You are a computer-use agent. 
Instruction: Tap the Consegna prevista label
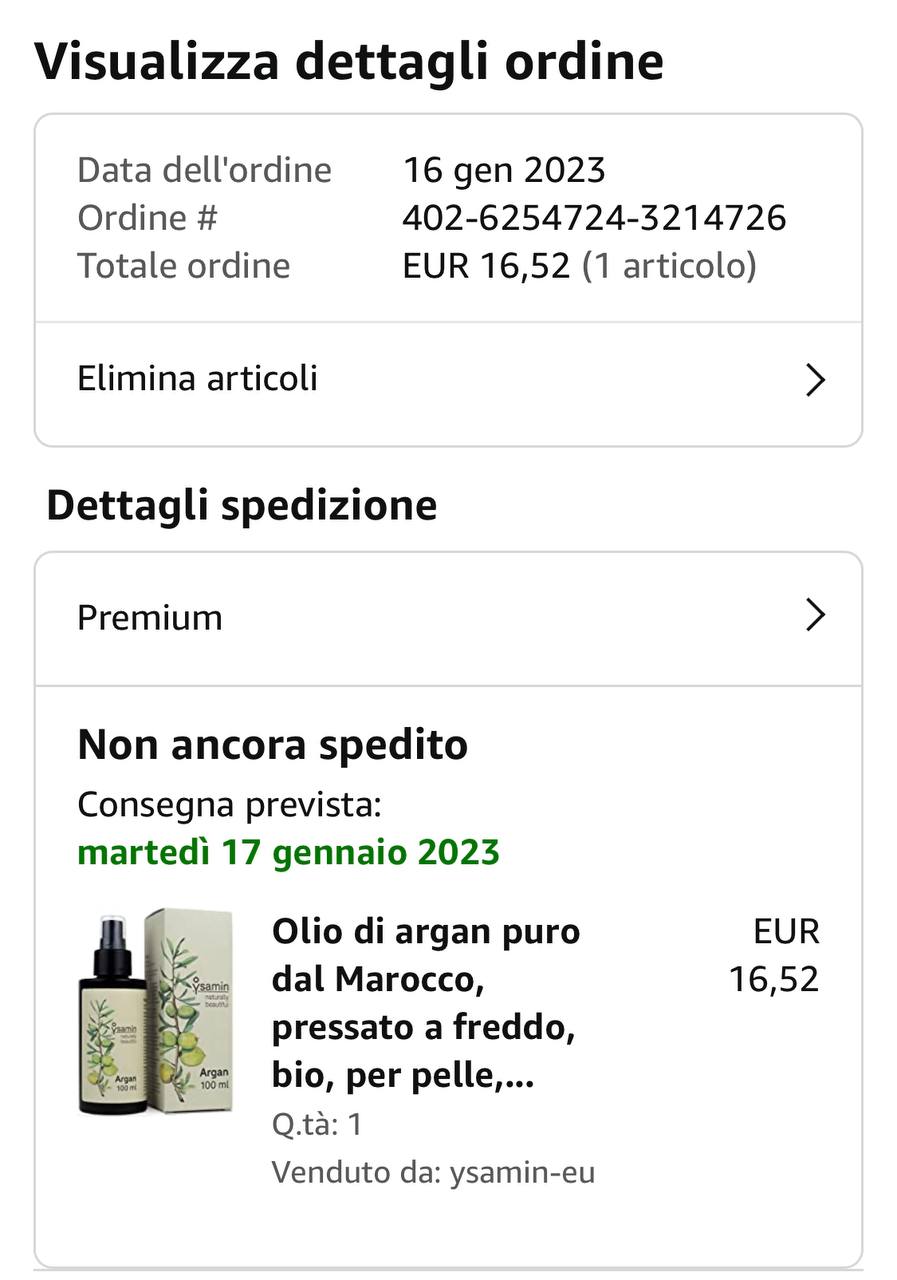tap(229, 804)
